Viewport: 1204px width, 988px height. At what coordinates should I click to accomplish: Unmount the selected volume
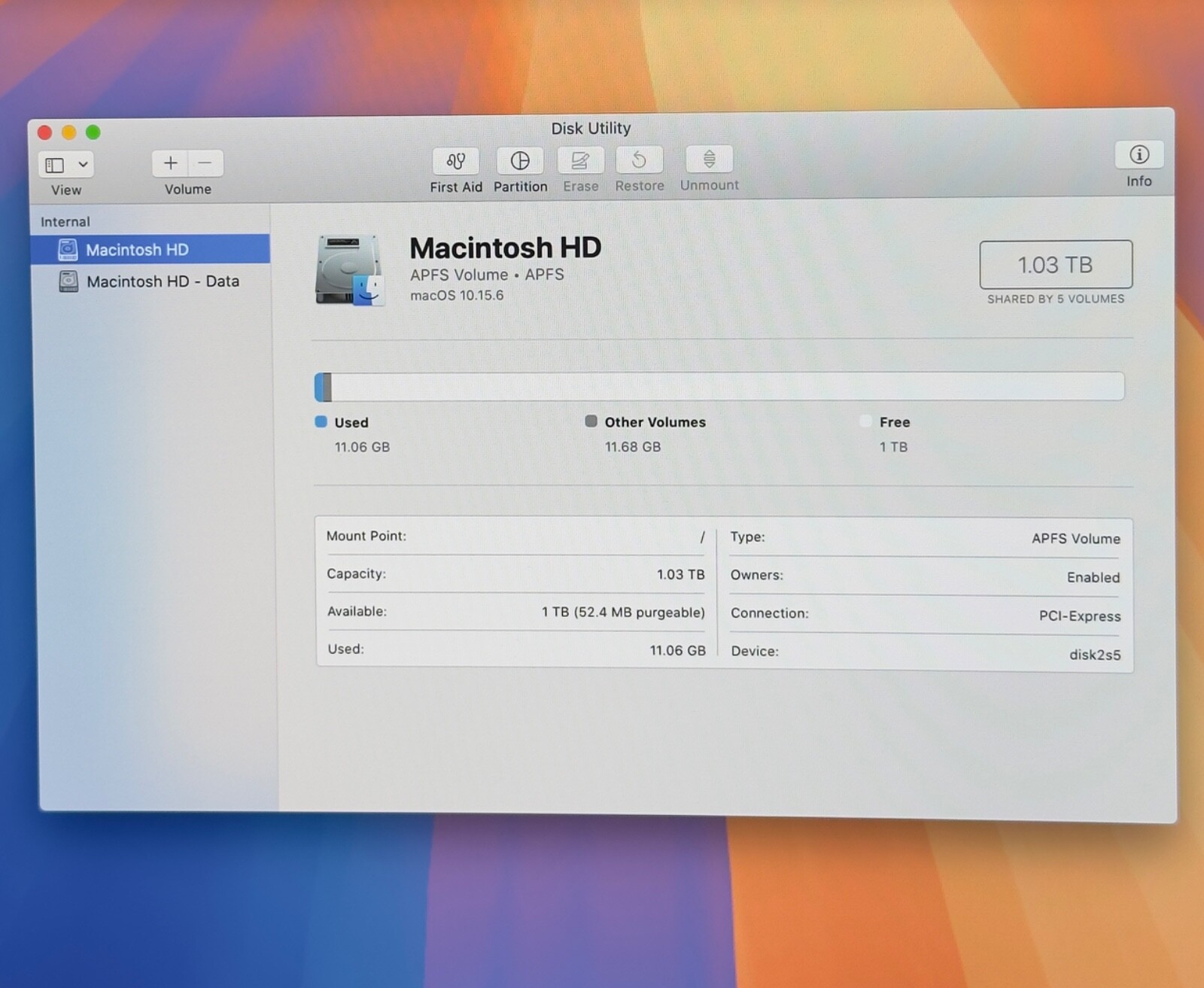[x=709, y=159]
